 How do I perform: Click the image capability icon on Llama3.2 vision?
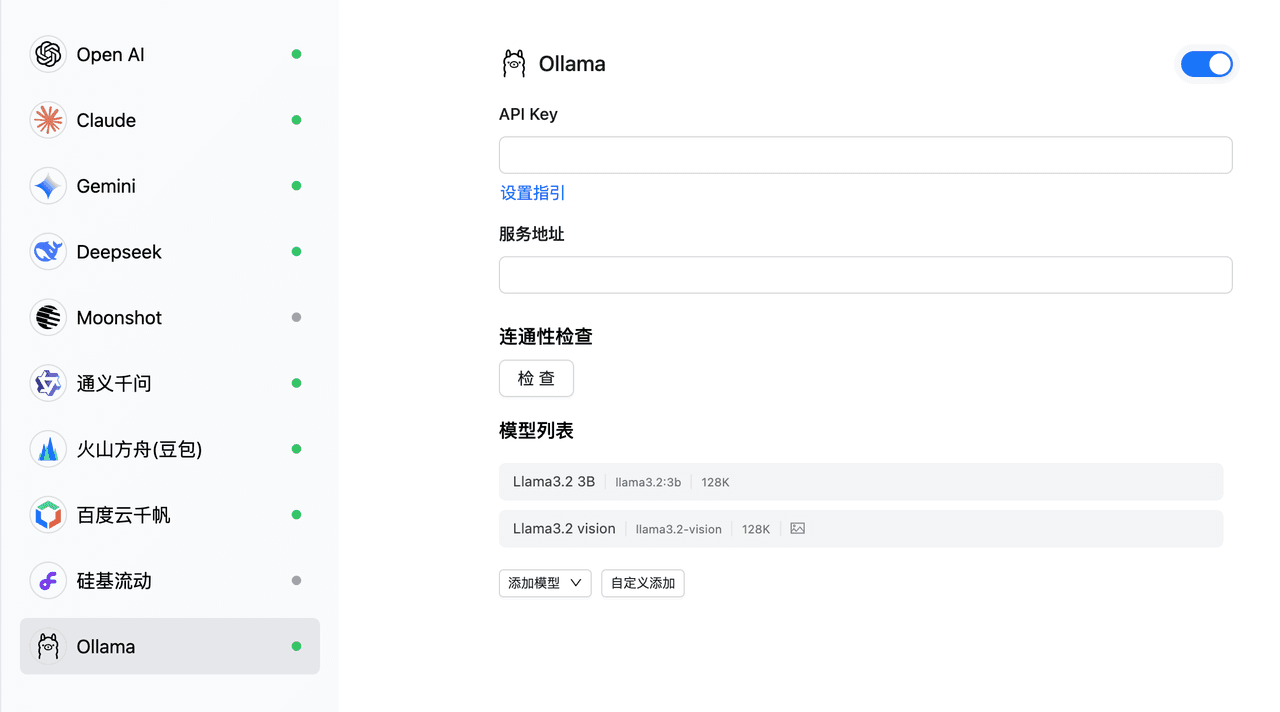click(x=797, y=528)
